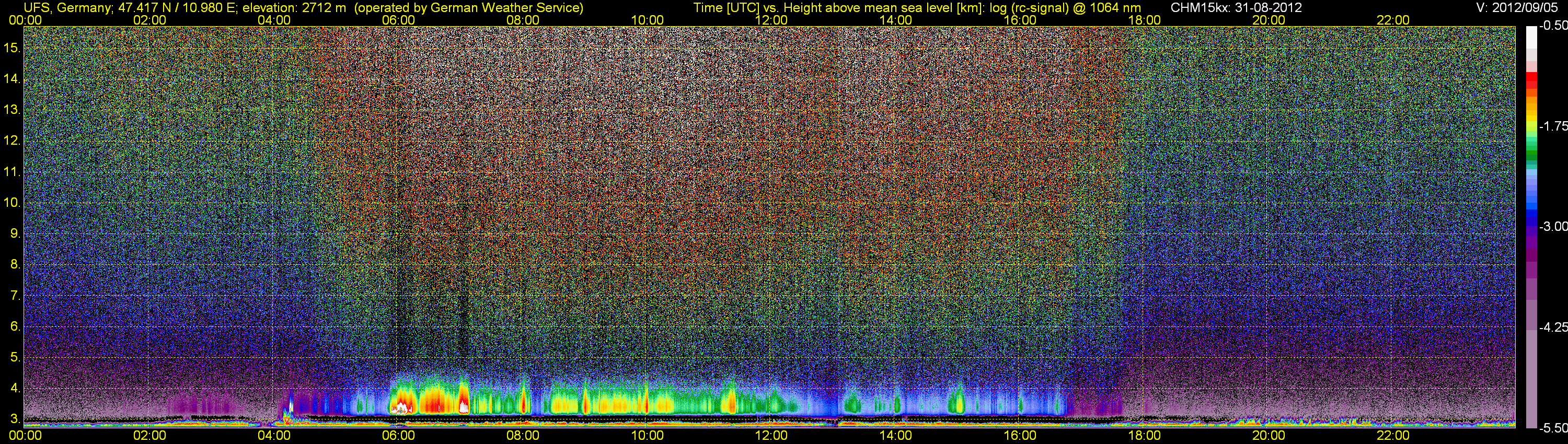
Task: Click the height axis label '3.'
Action: [x=15, y=419]
